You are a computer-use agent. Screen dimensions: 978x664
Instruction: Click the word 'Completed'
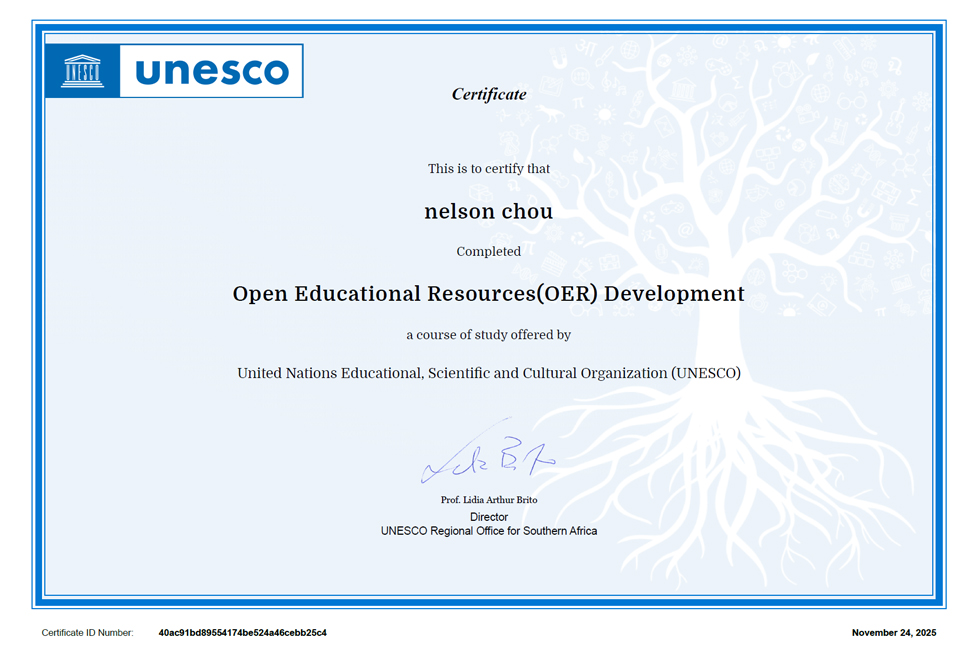coord(488,252)
